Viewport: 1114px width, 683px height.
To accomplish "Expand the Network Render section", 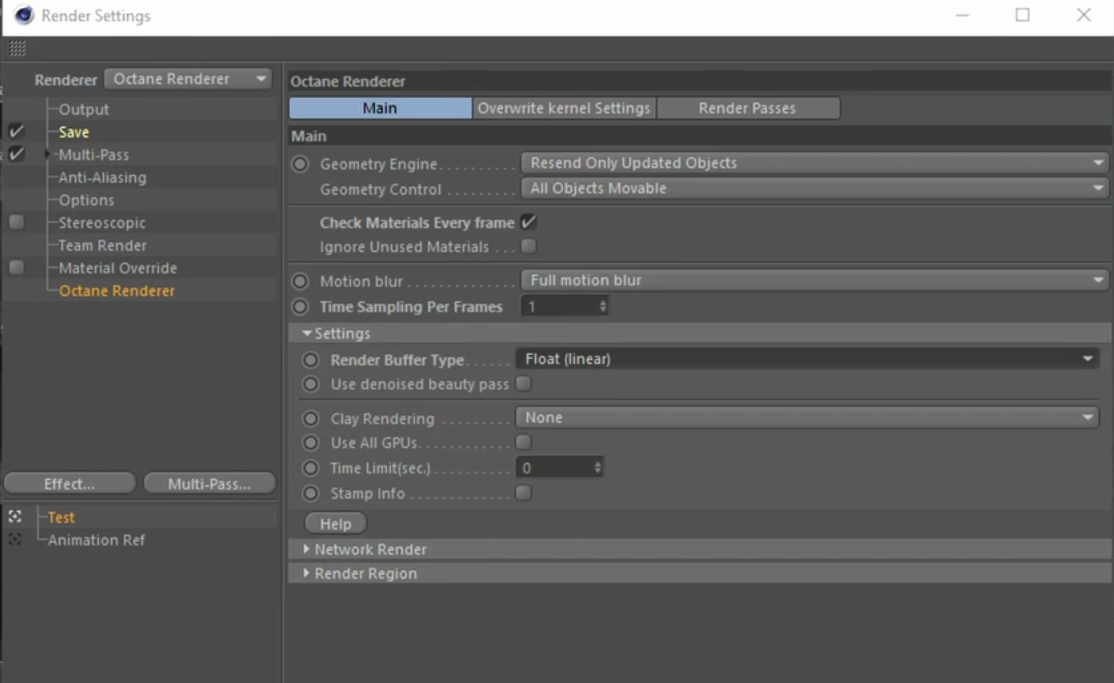I will pos(370,549).
